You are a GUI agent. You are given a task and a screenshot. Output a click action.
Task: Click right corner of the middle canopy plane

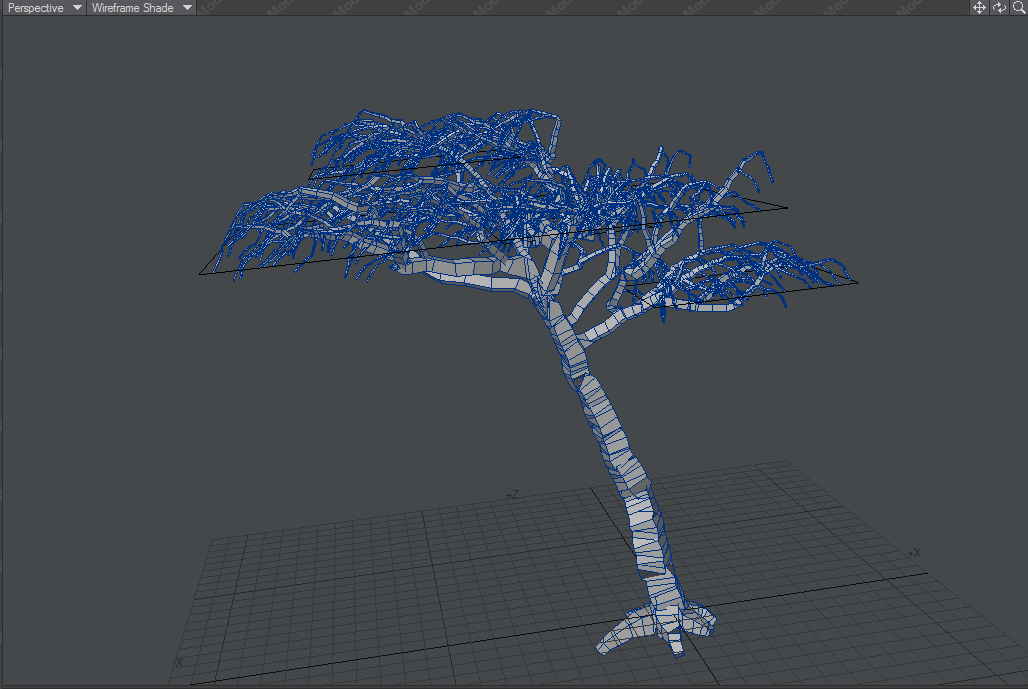click(x=786, y=208)
